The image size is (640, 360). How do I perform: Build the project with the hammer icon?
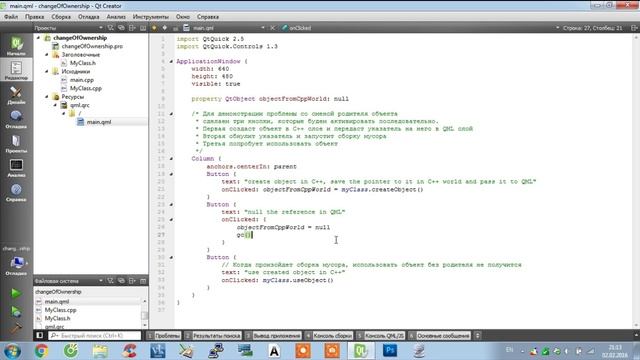pos(16,328)
